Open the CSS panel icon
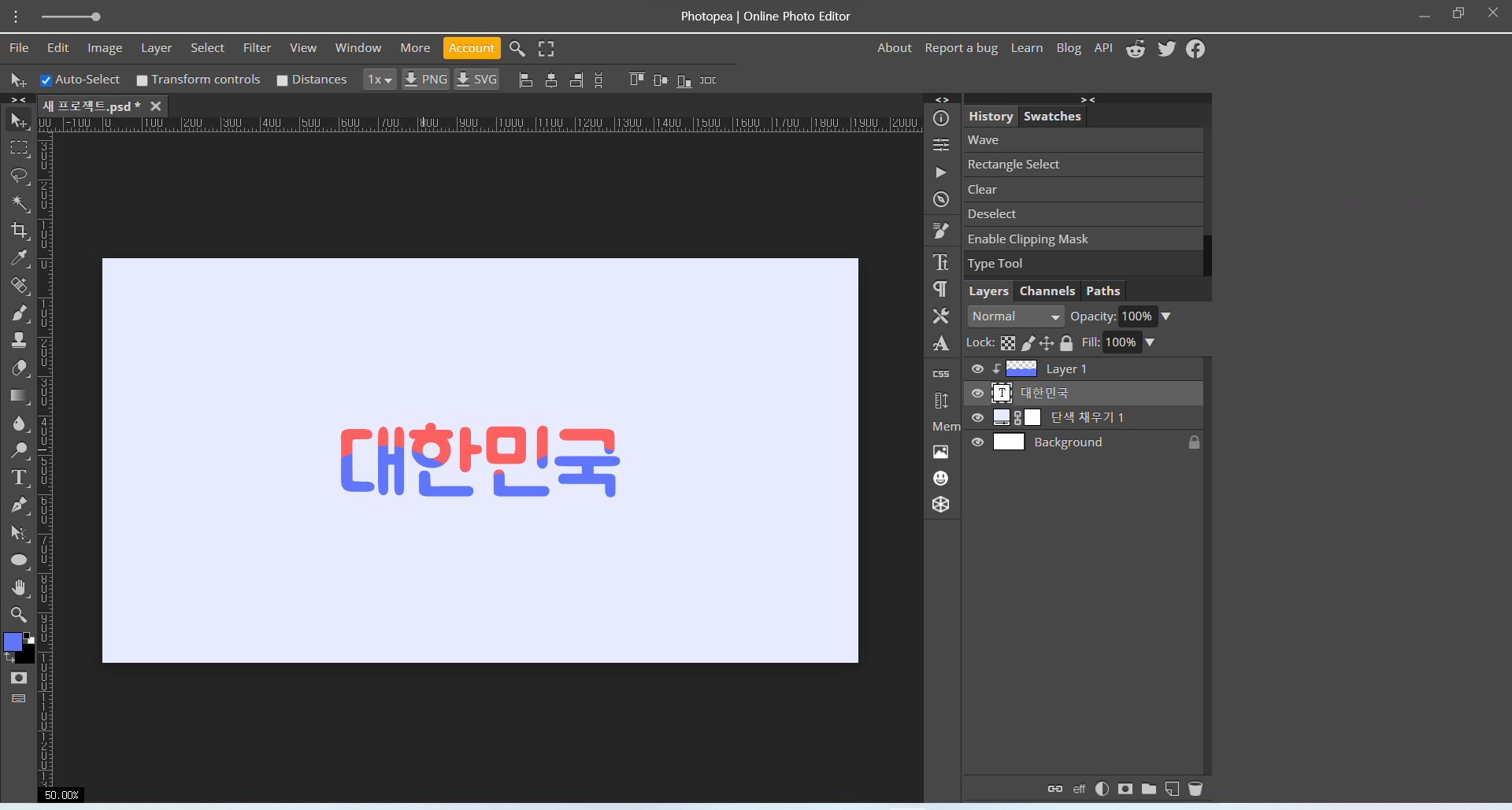 pos(941,374)
